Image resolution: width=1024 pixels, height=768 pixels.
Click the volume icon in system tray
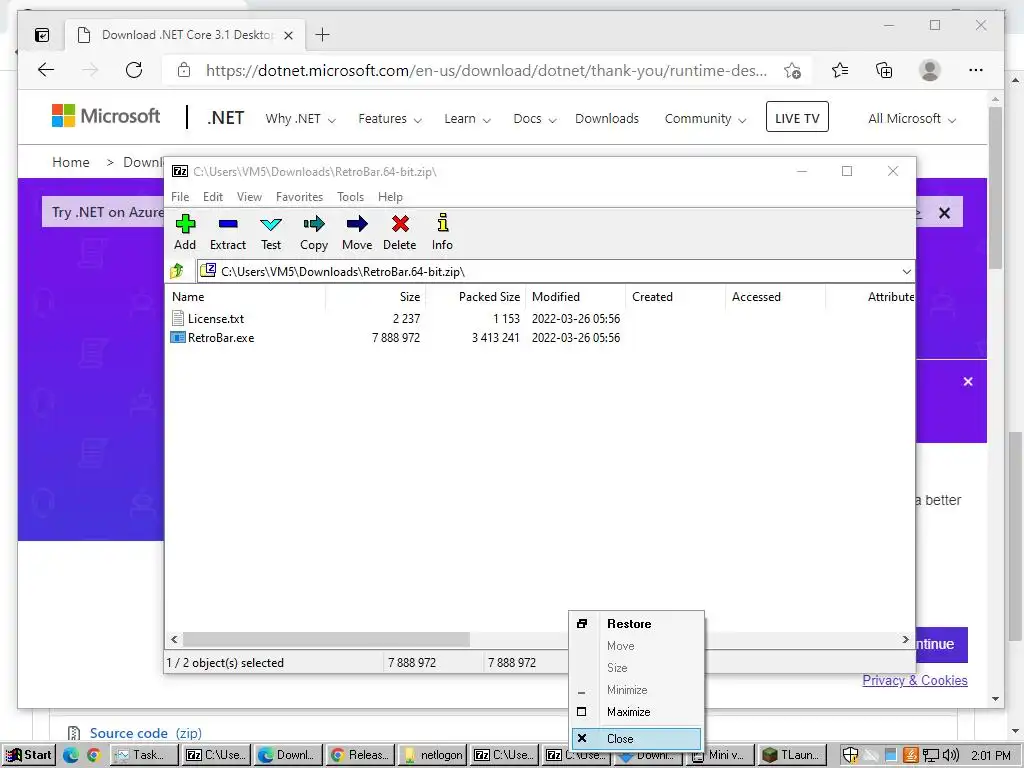[951, 756]
